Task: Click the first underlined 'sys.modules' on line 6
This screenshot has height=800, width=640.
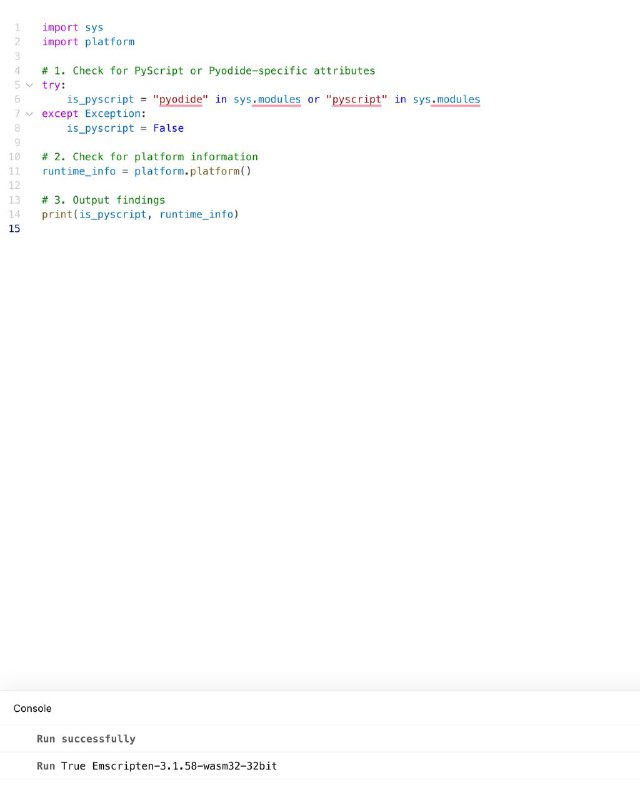Action: point(267,99)
